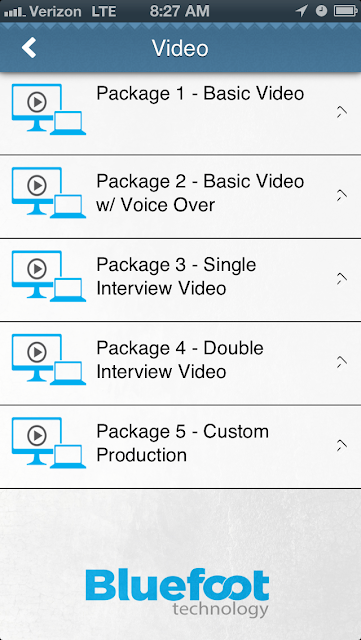Tap the back arrow in header
The height and width of the screenshot is (640, 361).
[x=29, y=48]
